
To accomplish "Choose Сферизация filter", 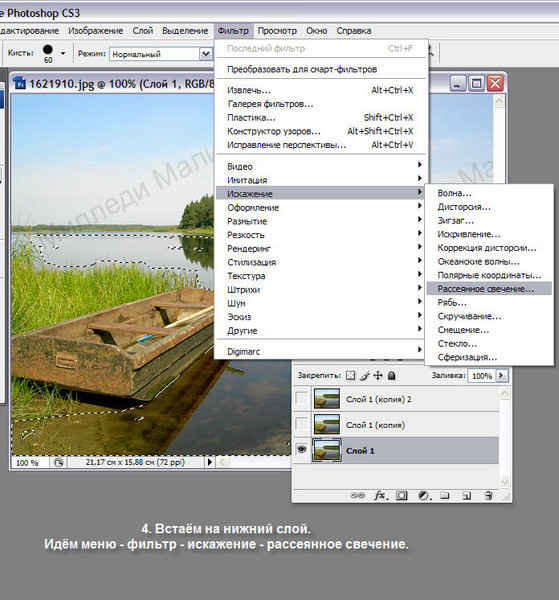I will pos(489,357).
